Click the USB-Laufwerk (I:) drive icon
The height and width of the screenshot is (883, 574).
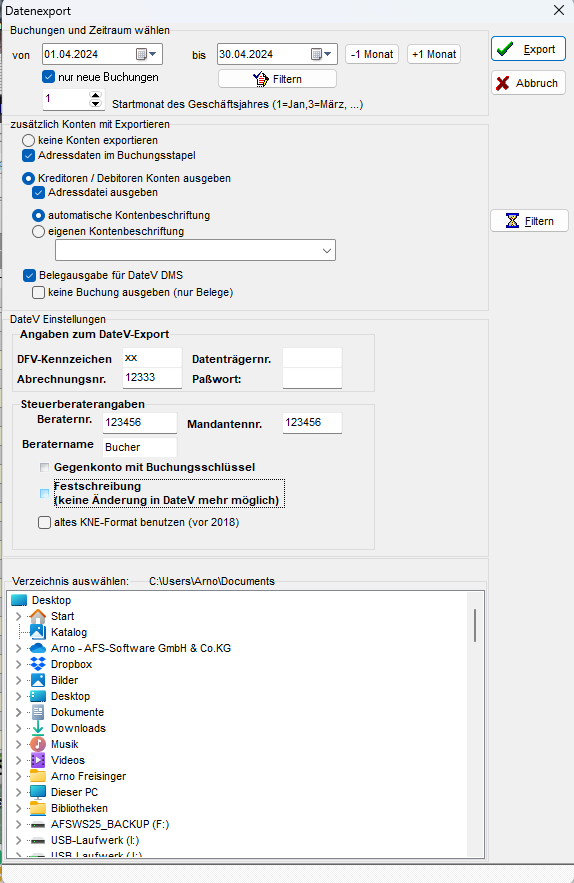pyautogui.click(x=38, y=840)
